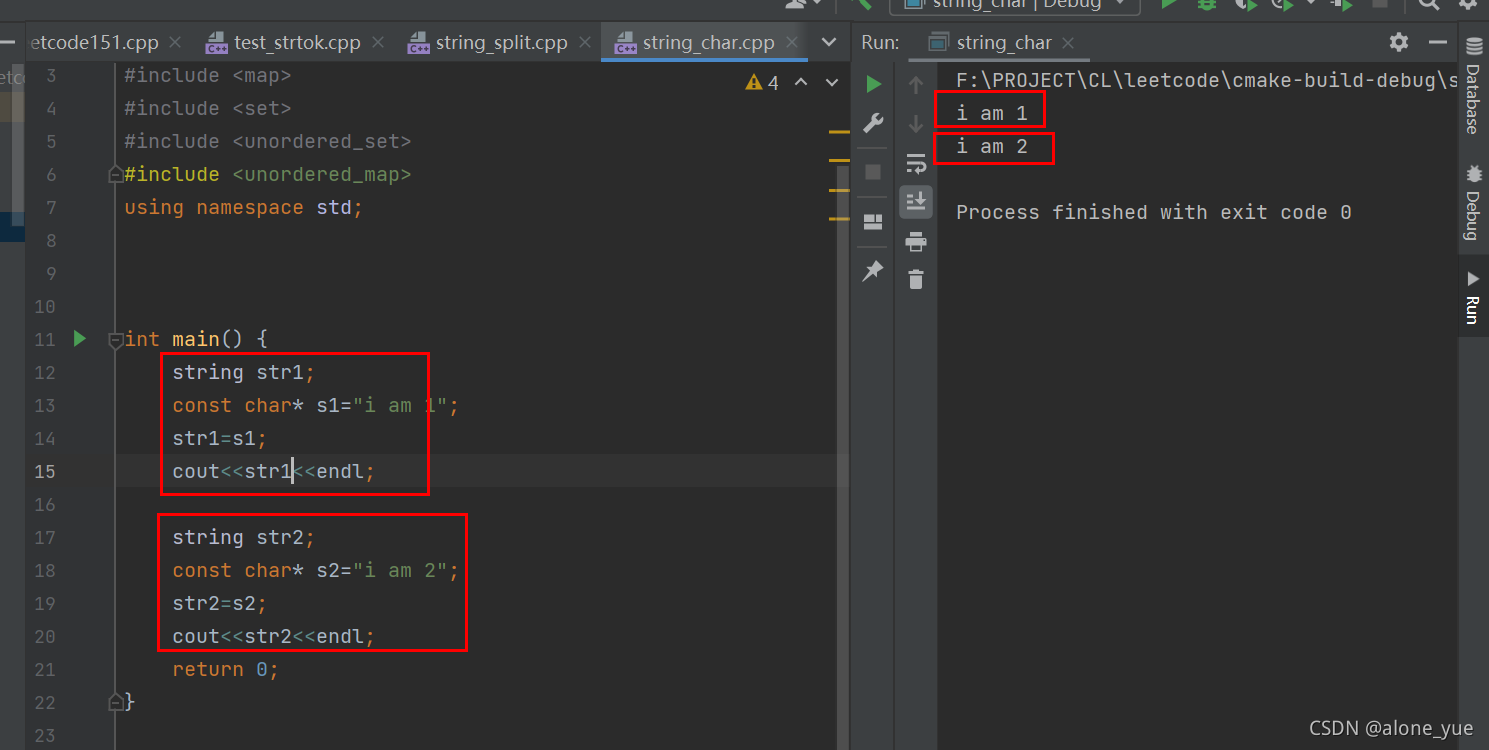Viewport: 1489px width, 750px height.
Task: Click '#include <set>' line
Action: (x=207, y=108)
